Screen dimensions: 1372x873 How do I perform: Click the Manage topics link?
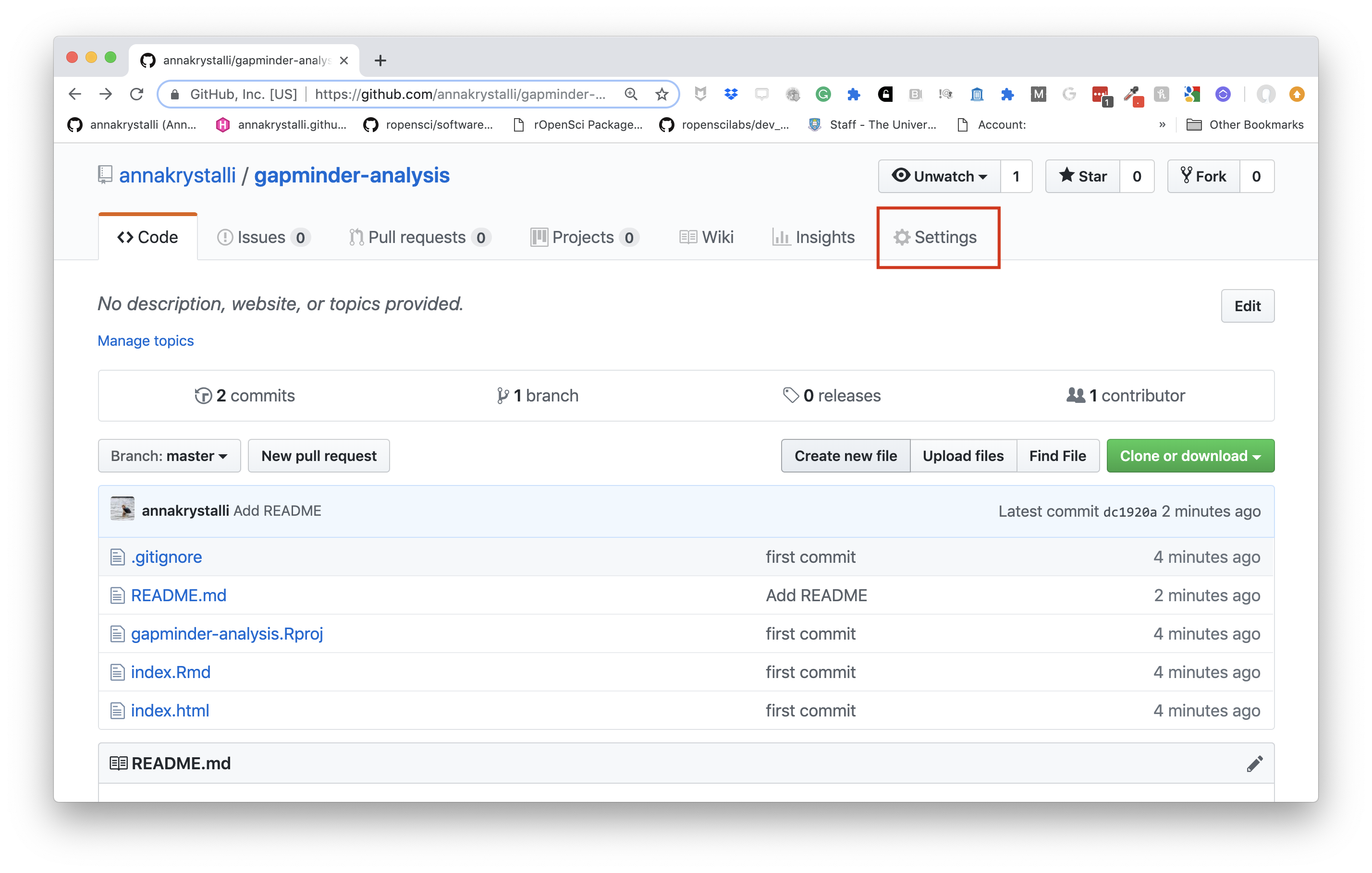pos(146,340)
